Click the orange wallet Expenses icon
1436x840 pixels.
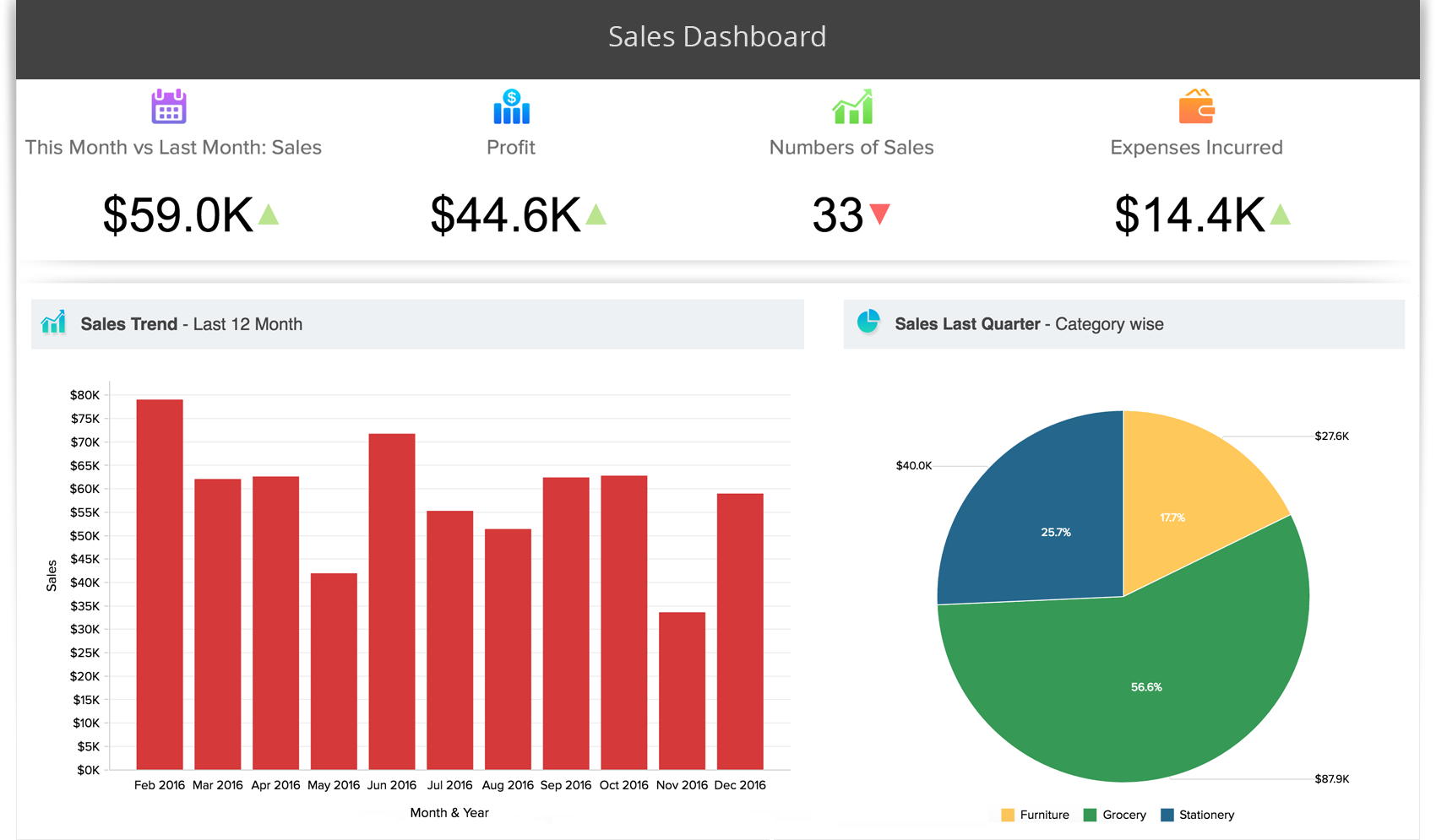point(1196,106)
